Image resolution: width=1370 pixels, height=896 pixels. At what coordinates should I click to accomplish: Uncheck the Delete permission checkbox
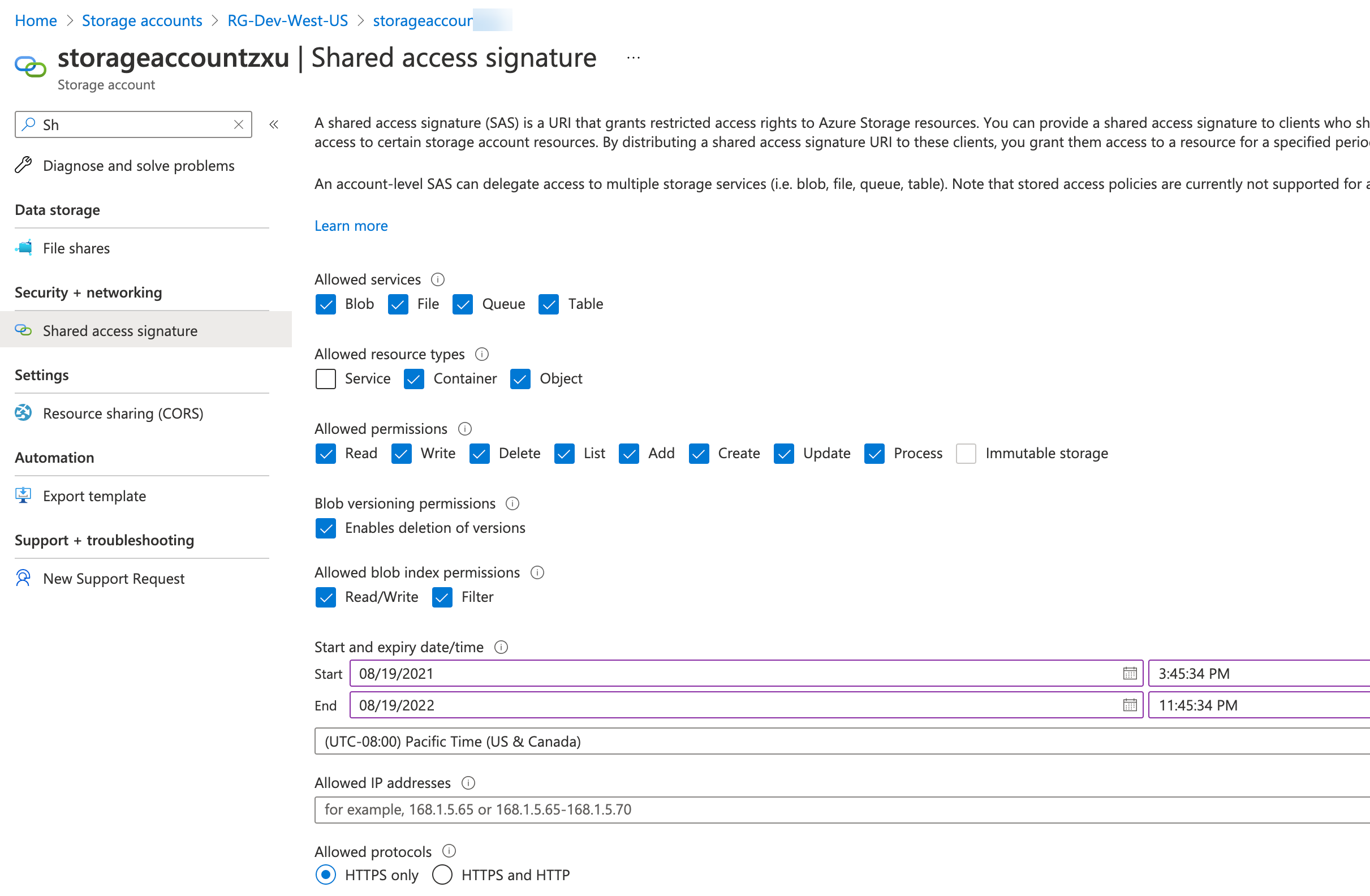point(479,454)
